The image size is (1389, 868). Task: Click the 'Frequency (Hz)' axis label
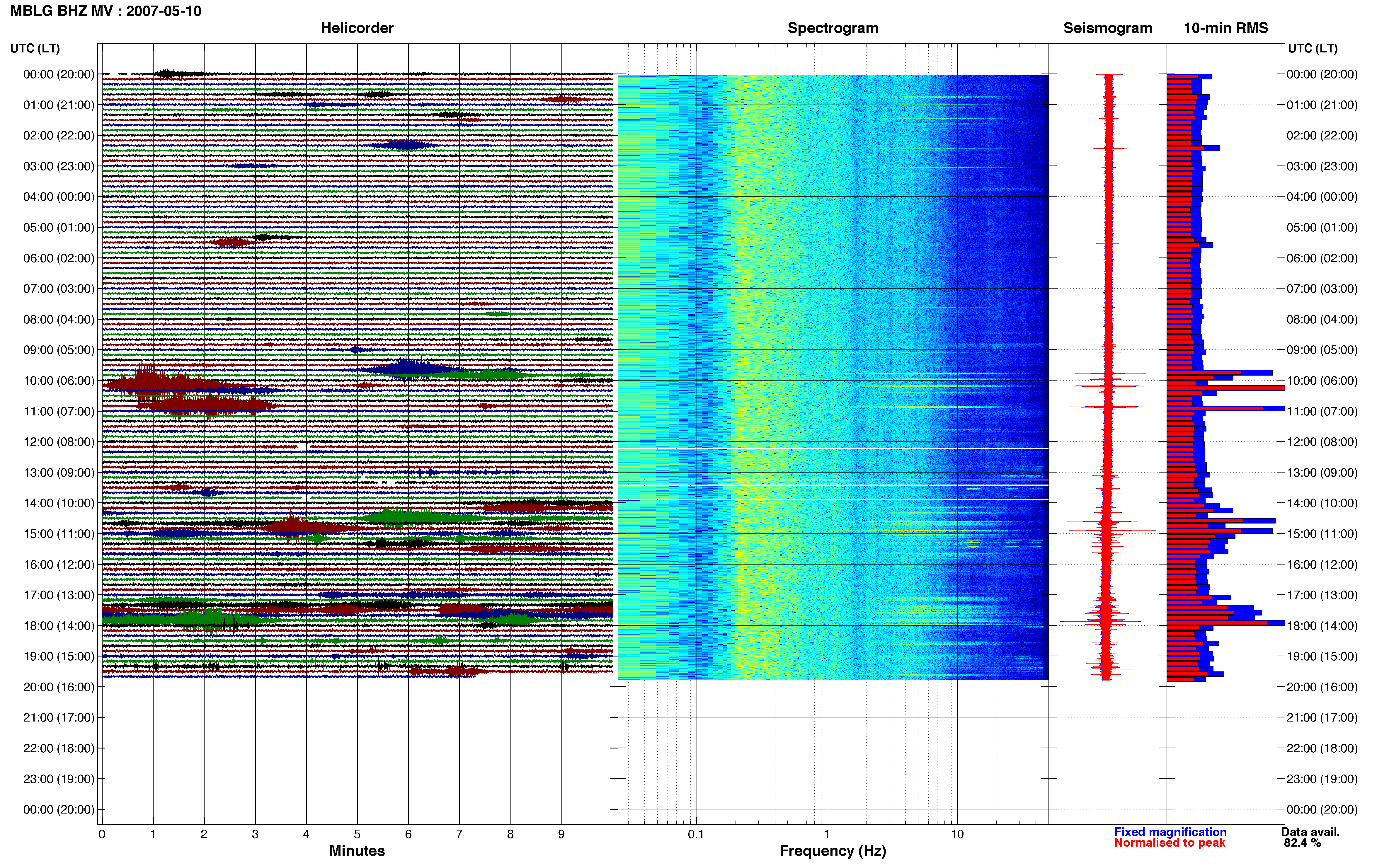(x=833, y=851)
